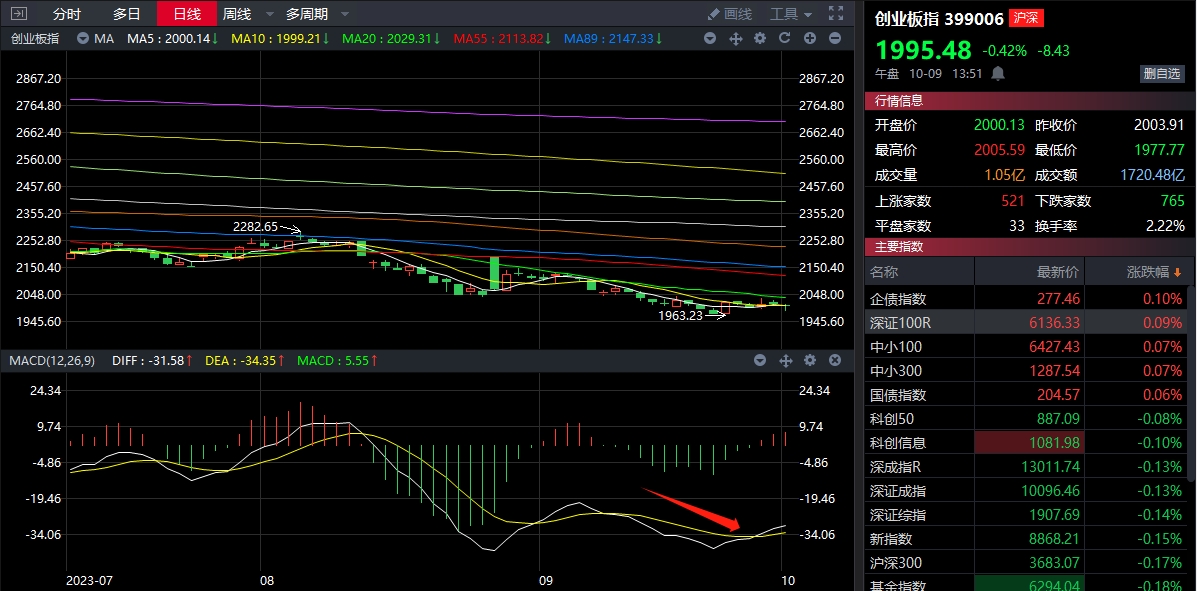This screenshot has width=1197, height=591.
Task: Expand the MA indicator selector dropdown
Action: click(710, 38)
